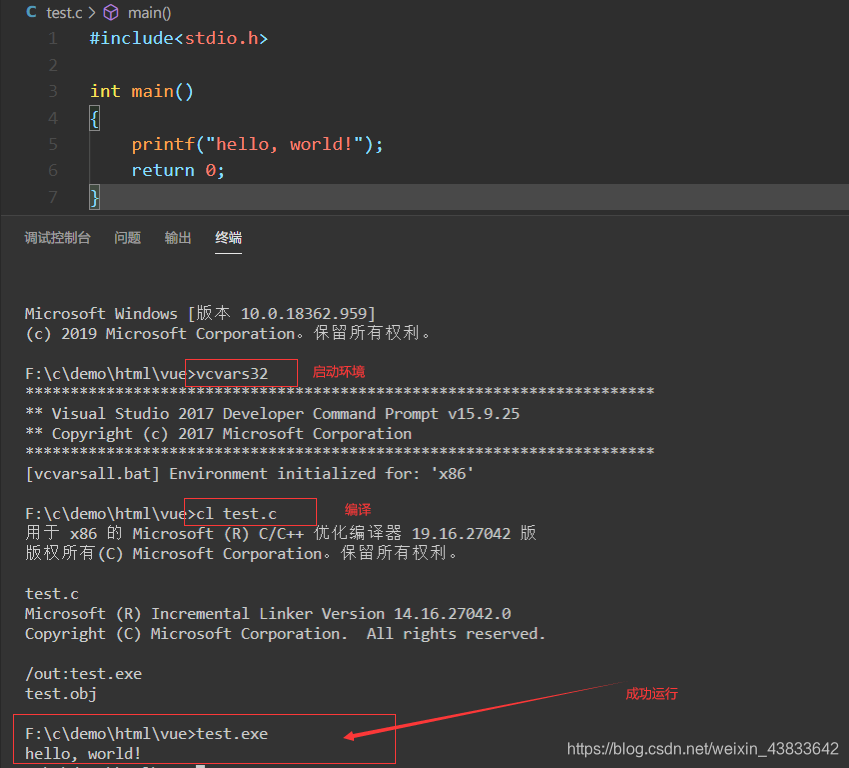Click the closing brace on line 7
Viewport: 849px width, 768px height.
95,197
